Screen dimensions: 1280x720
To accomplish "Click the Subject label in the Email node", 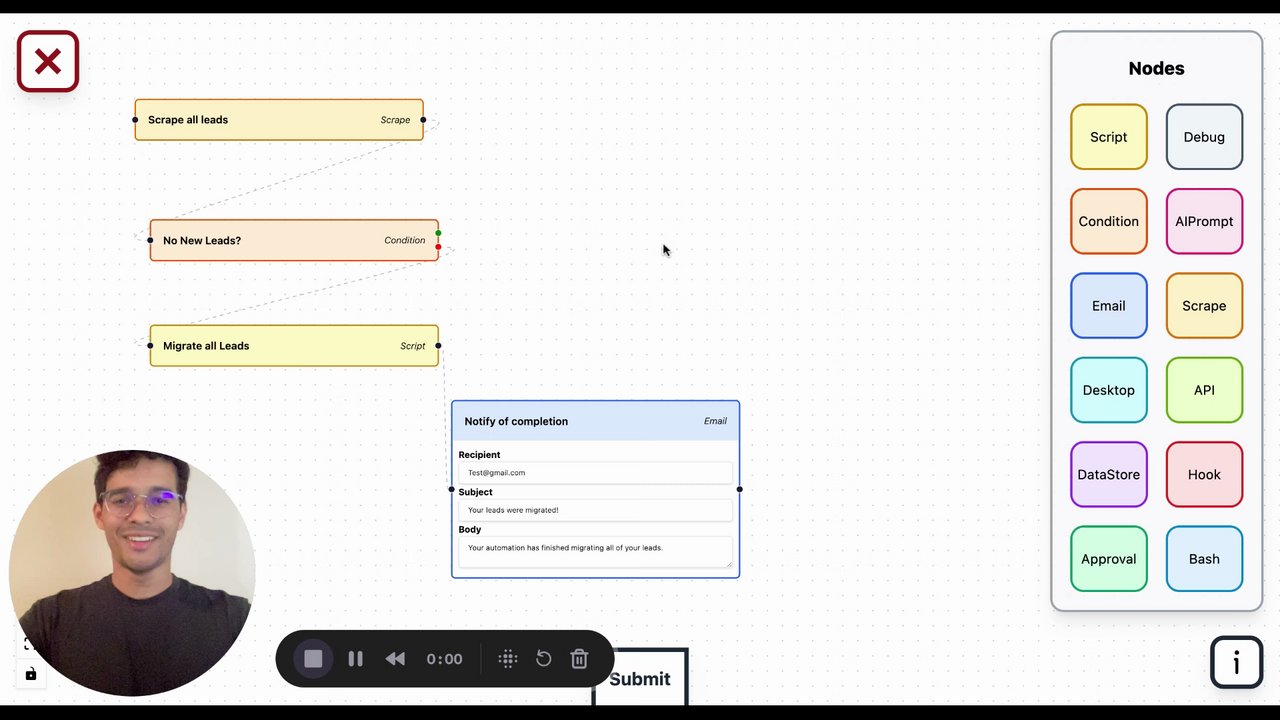I will [476, 492].
